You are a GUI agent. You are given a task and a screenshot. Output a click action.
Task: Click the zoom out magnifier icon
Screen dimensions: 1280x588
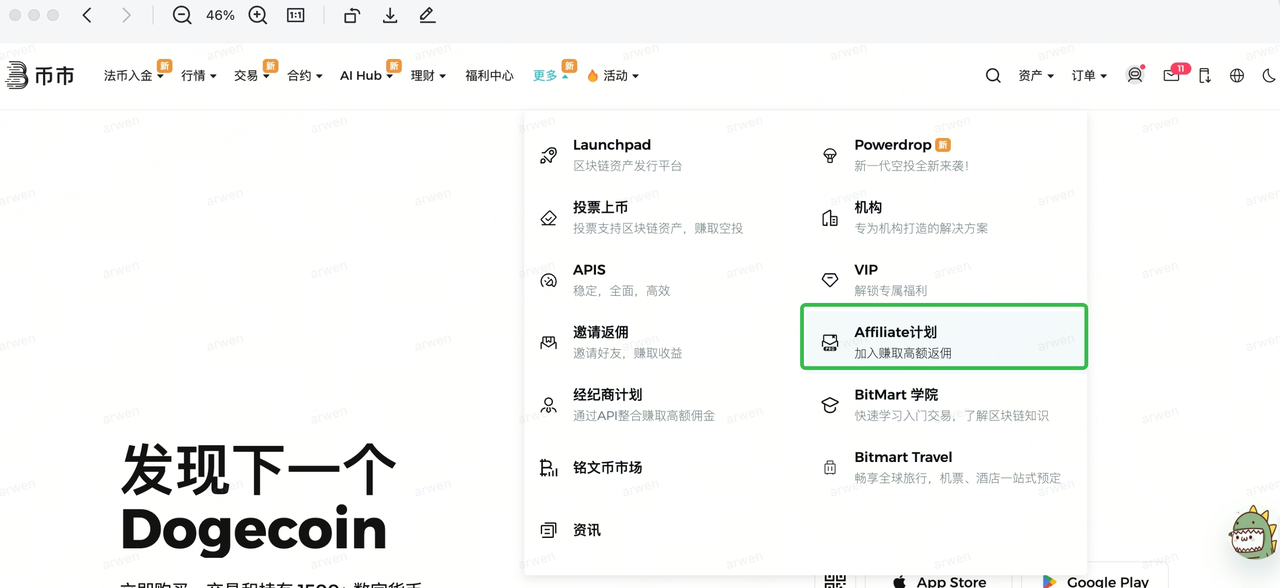(181, 16)
